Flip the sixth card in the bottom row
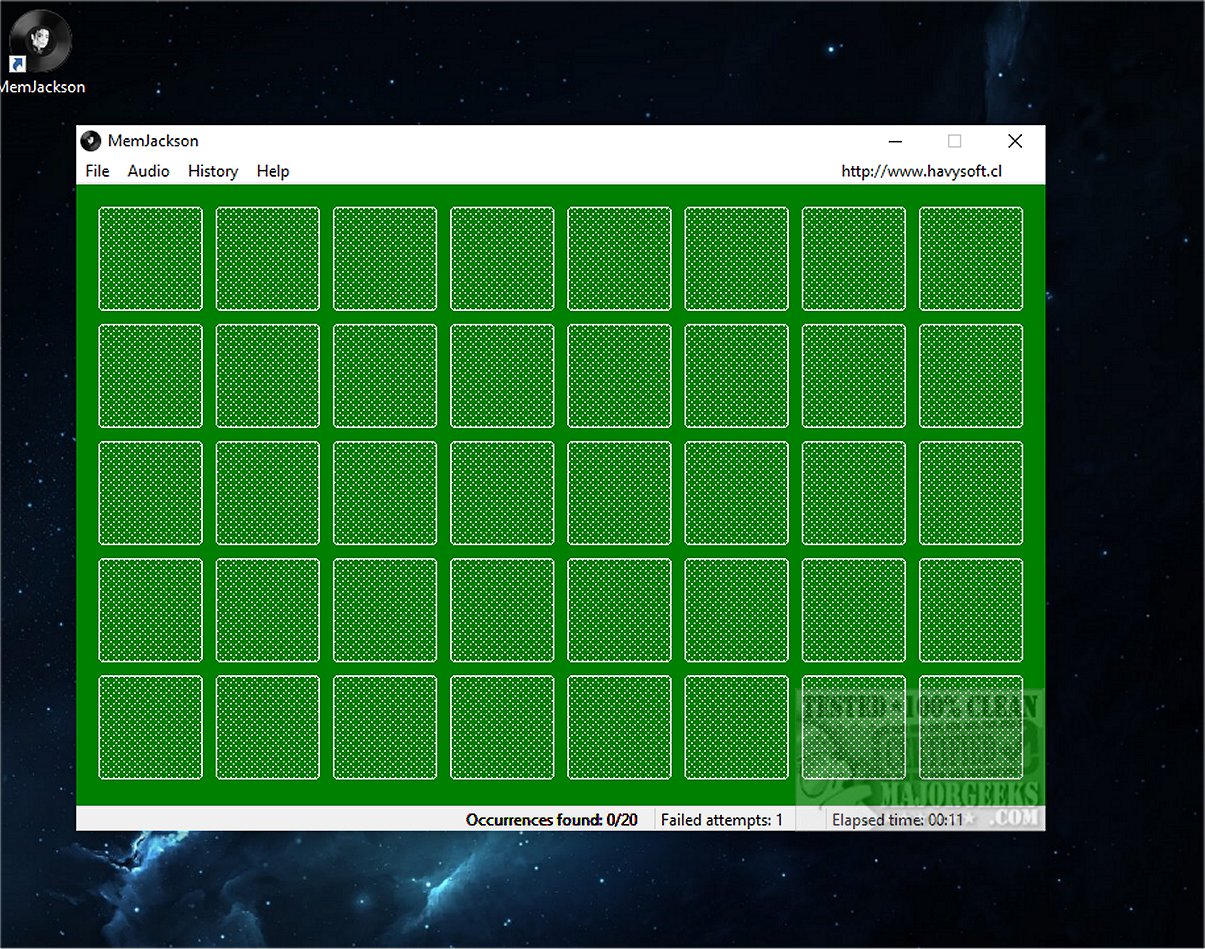1205x949 pixels. point(736,727)
